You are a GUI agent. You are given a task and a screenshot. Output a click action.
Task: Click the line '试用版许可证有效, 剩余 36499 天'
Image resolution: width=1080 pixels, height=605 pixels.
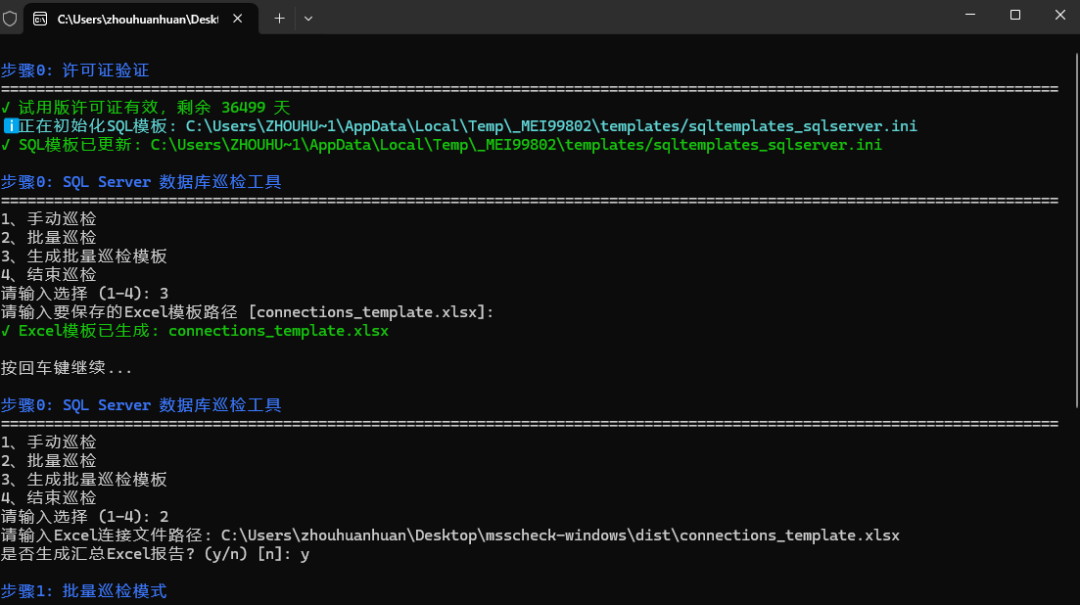point(146,107)
